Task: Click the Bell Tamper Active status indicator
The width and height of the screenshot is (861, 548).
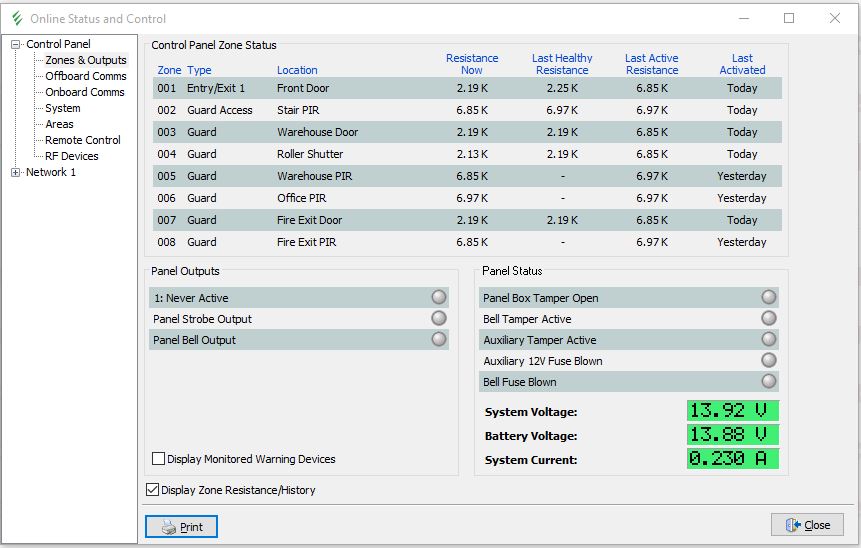Action: coord(768,318)
